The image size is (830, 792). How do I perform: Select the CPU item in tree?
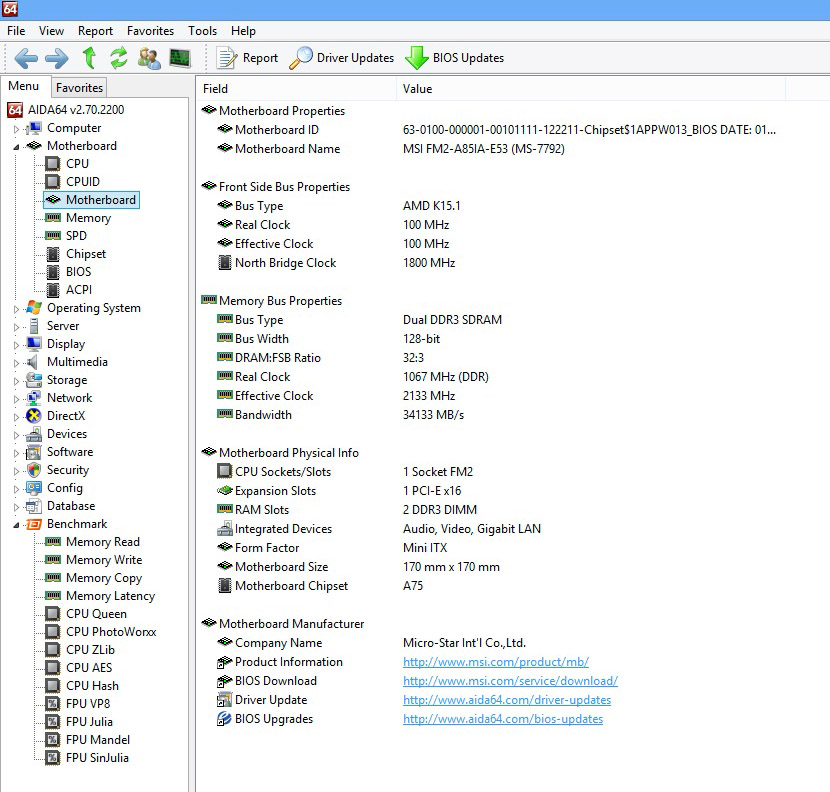coord(67,164)
